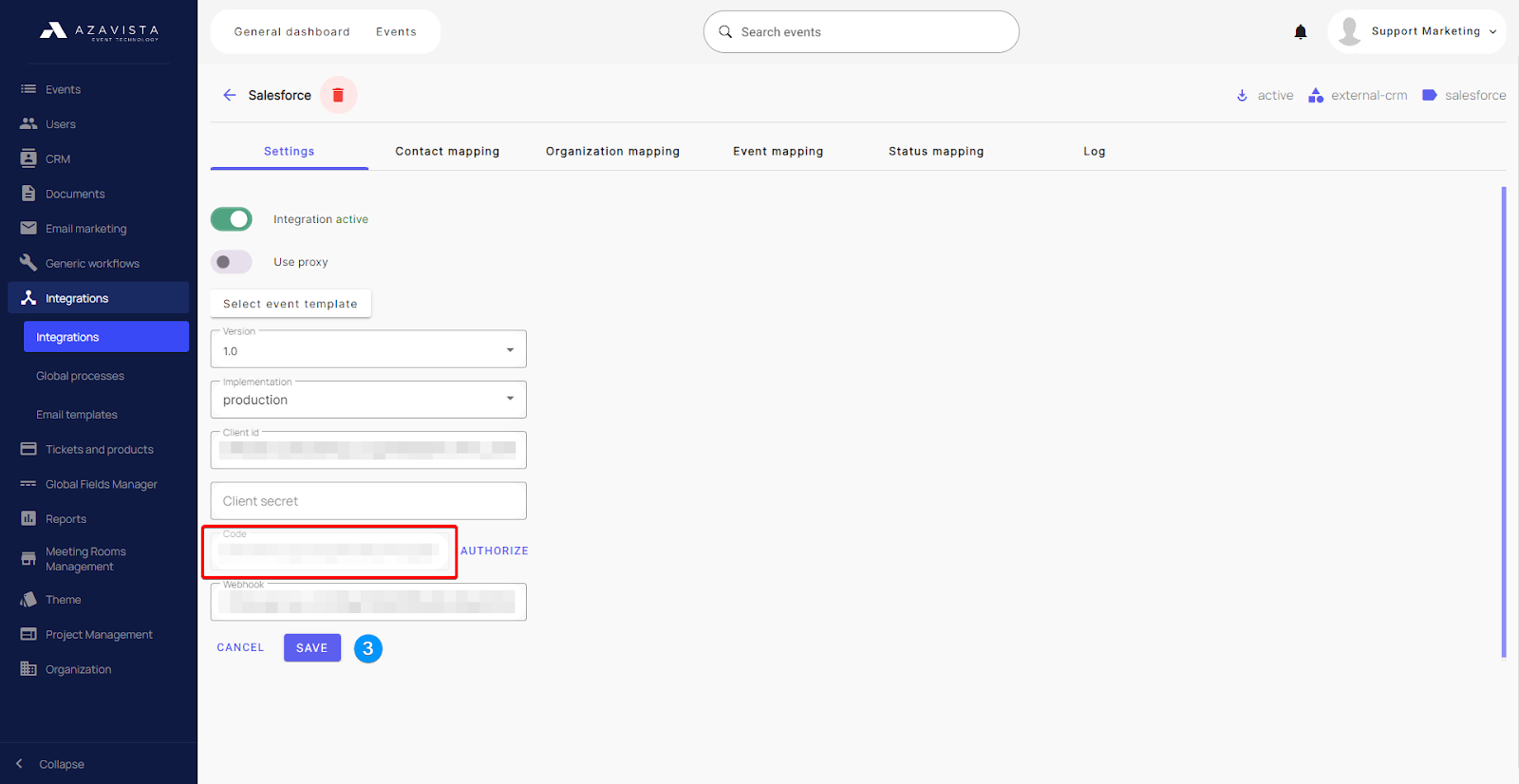Click the page's vertical scrollbar

tap(1504, 421)
